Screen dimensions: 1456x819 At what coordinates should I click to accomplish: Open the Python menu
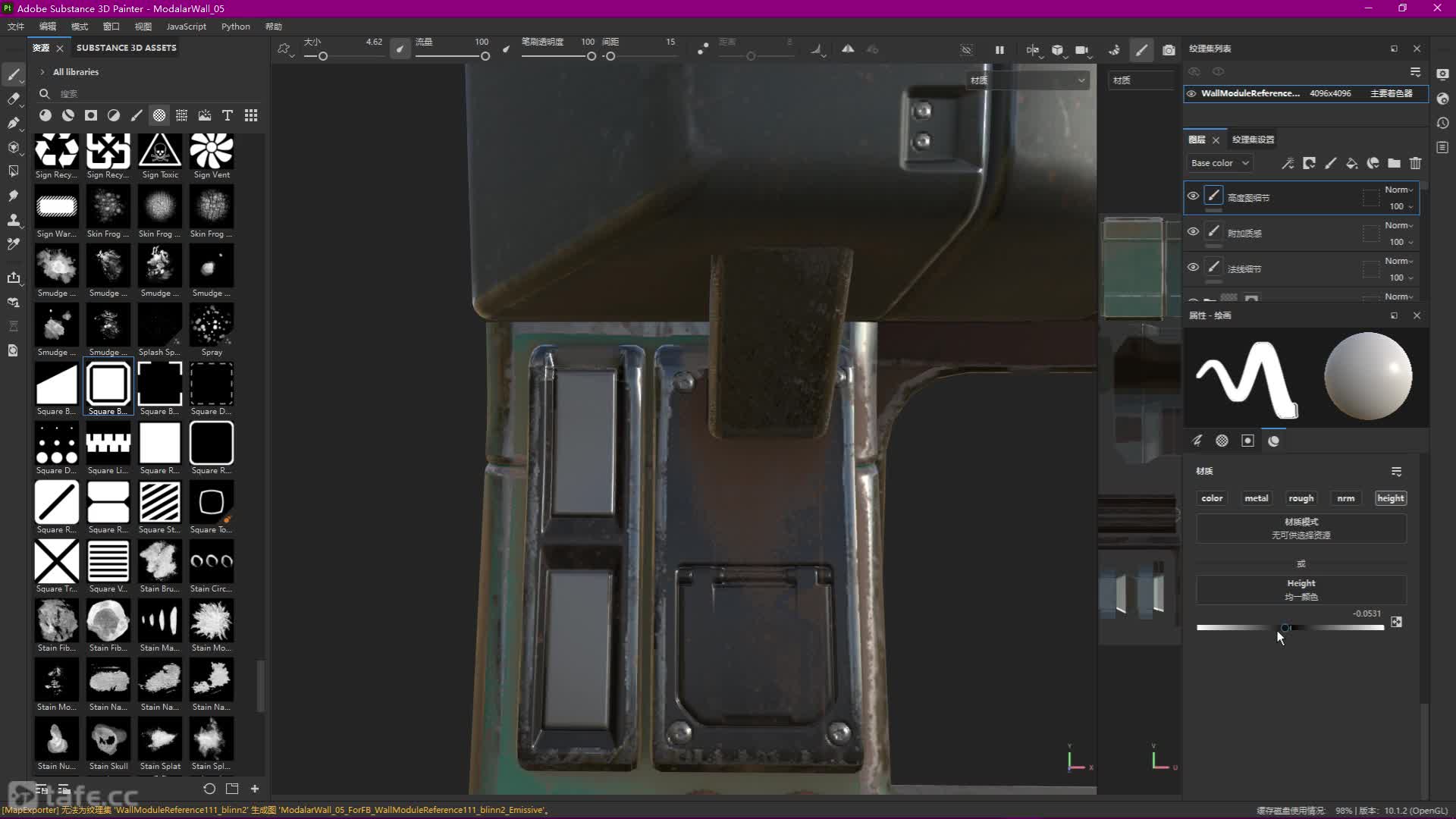(x=235, y=27)
